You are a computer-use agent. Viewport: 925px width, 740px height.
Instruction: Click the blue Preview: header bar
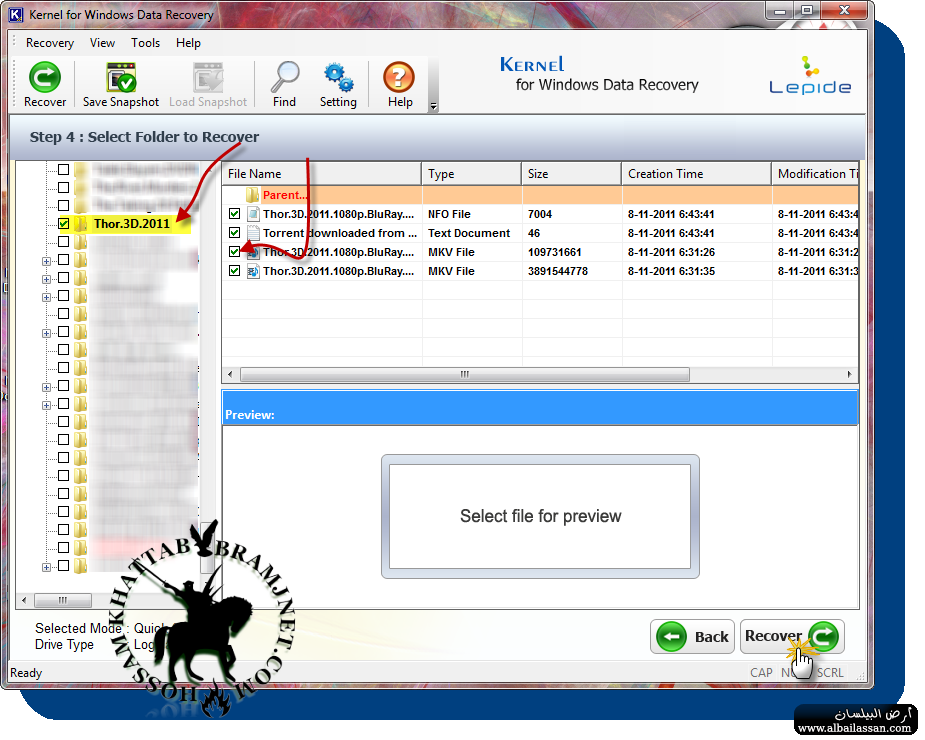click(x=540, y=407)
